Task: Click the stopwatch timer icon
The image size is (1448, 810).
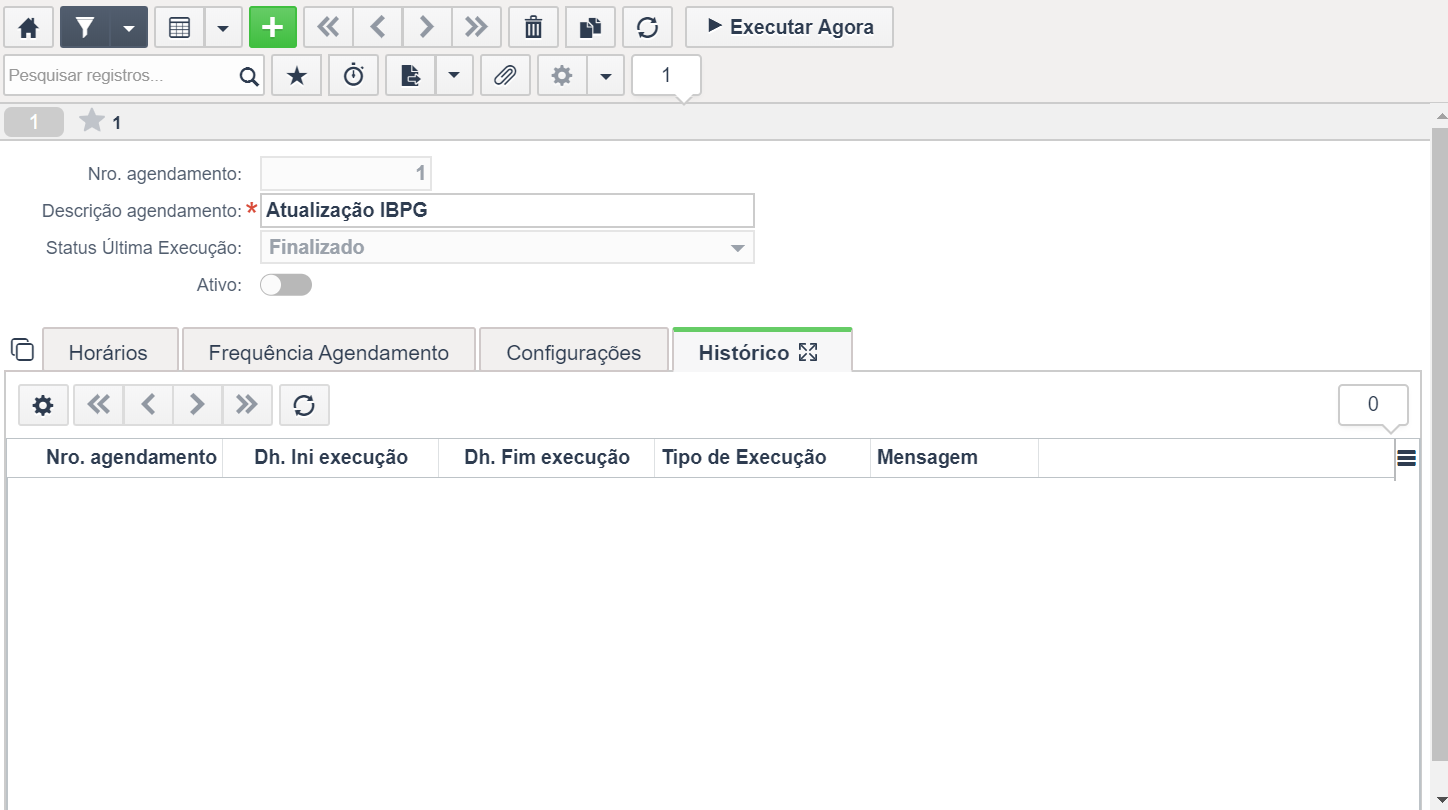Action: pos(354,75)
